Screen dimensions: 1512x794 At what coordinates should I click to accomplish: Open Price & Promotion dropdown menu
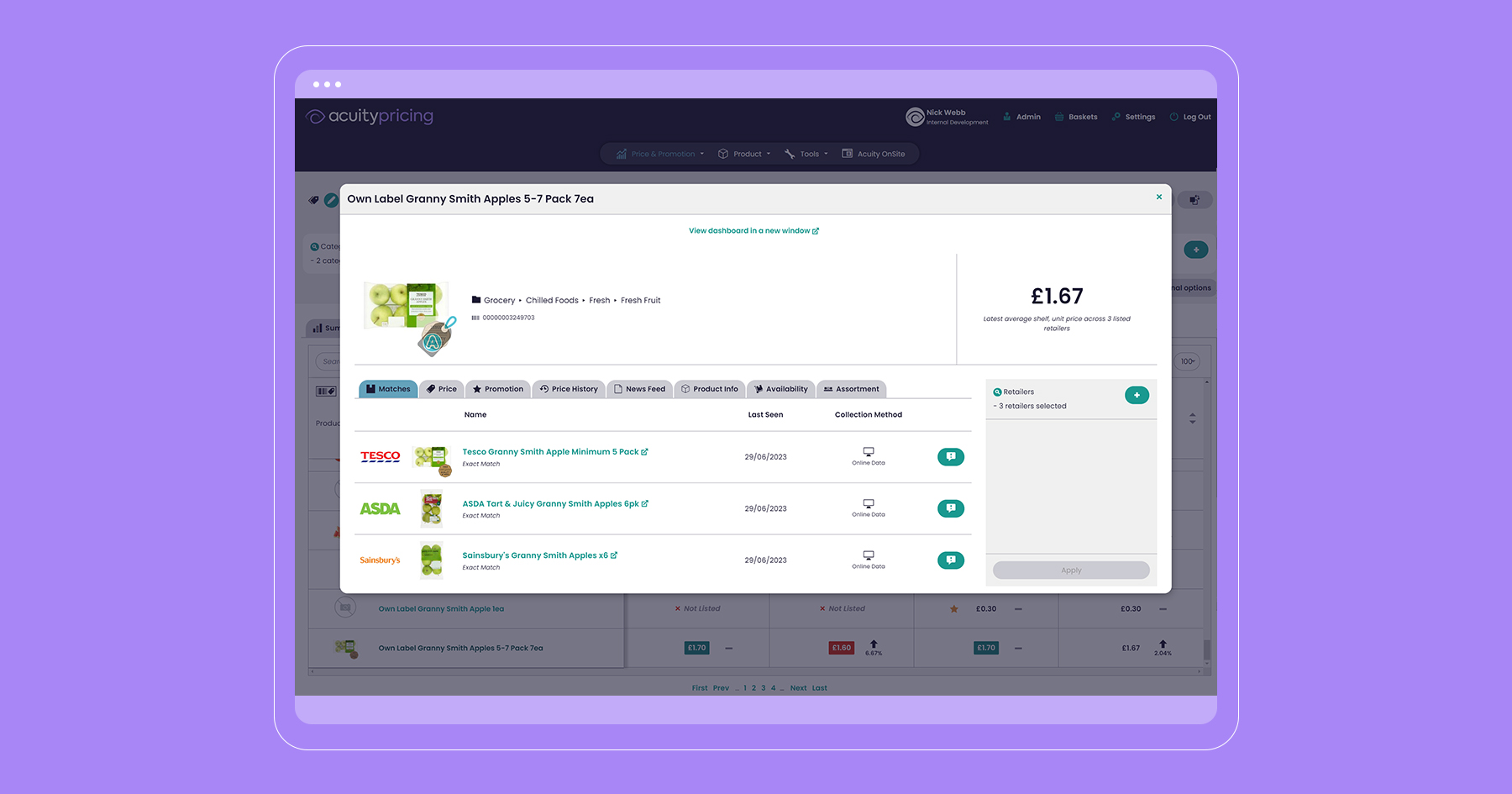660,154
